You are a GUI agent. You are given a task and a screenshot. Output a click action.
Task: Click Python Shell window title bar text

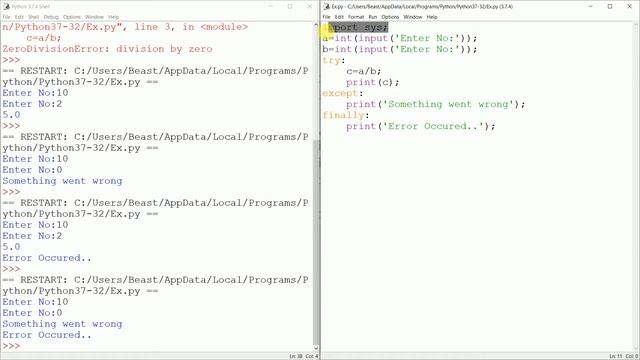coord(31,7)
